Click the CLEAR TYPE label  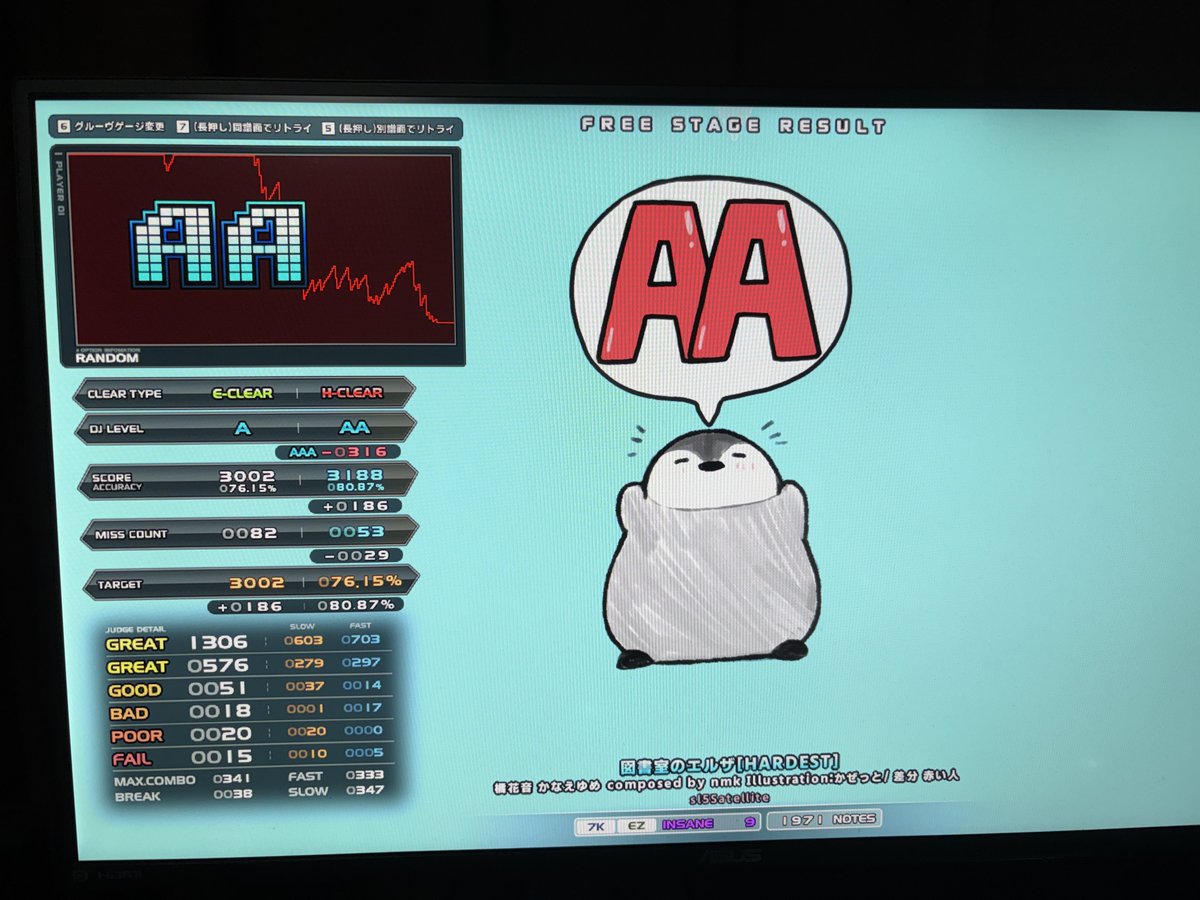tap(124, 394)
